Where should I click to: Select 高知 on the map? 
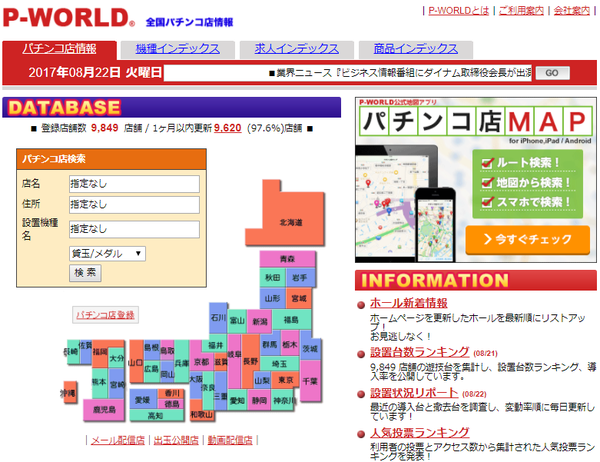pos(156,415)
